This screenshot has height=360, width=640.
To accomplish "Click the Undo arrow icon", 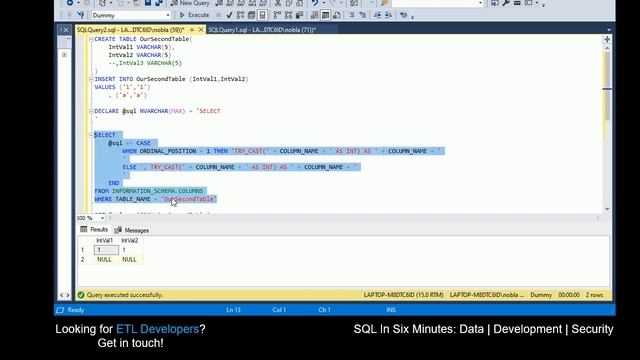I will click(315, 3).
